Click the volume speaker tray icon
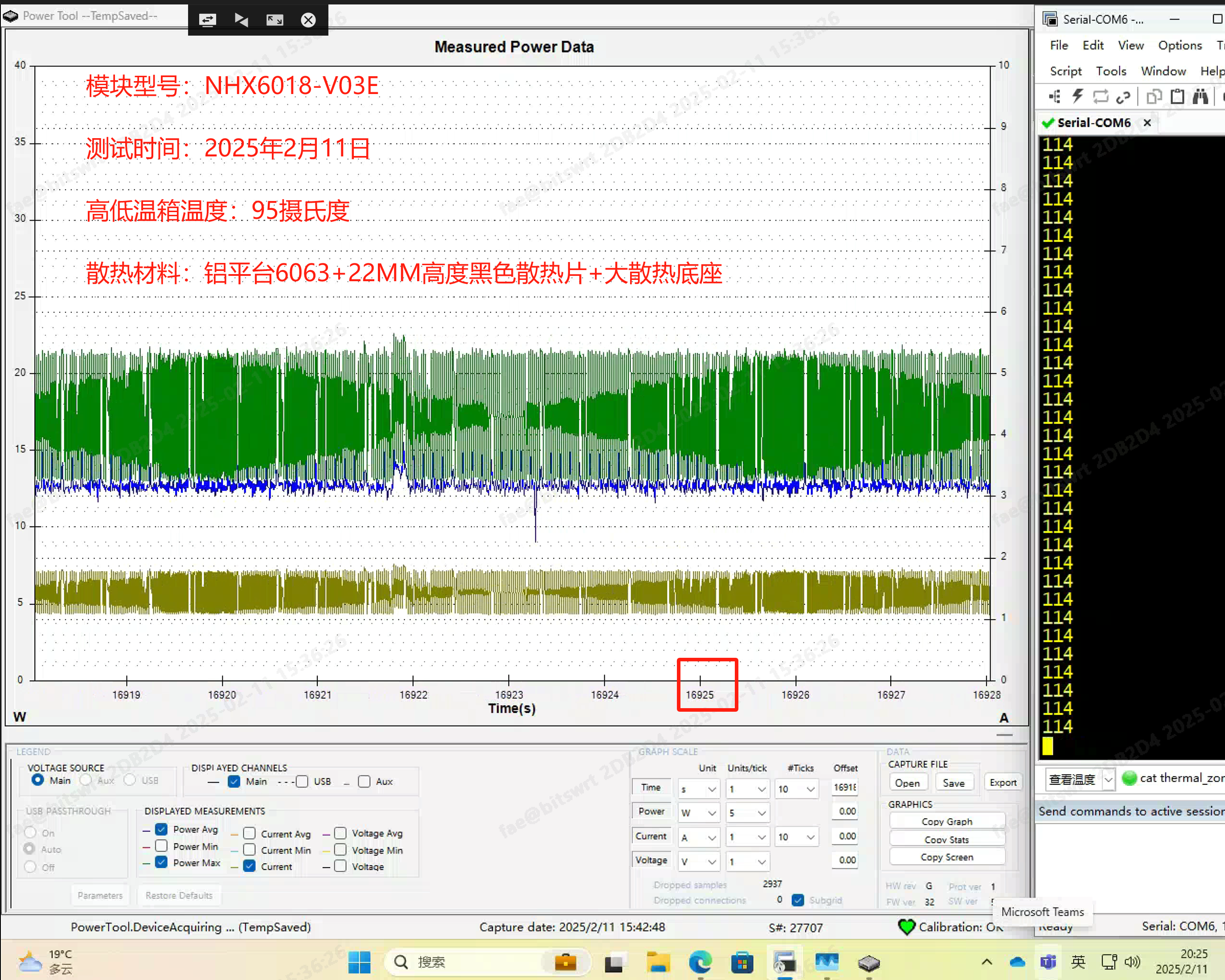Image resolution: width=1225 pixels, height=980 pixels. point(1132,962)
